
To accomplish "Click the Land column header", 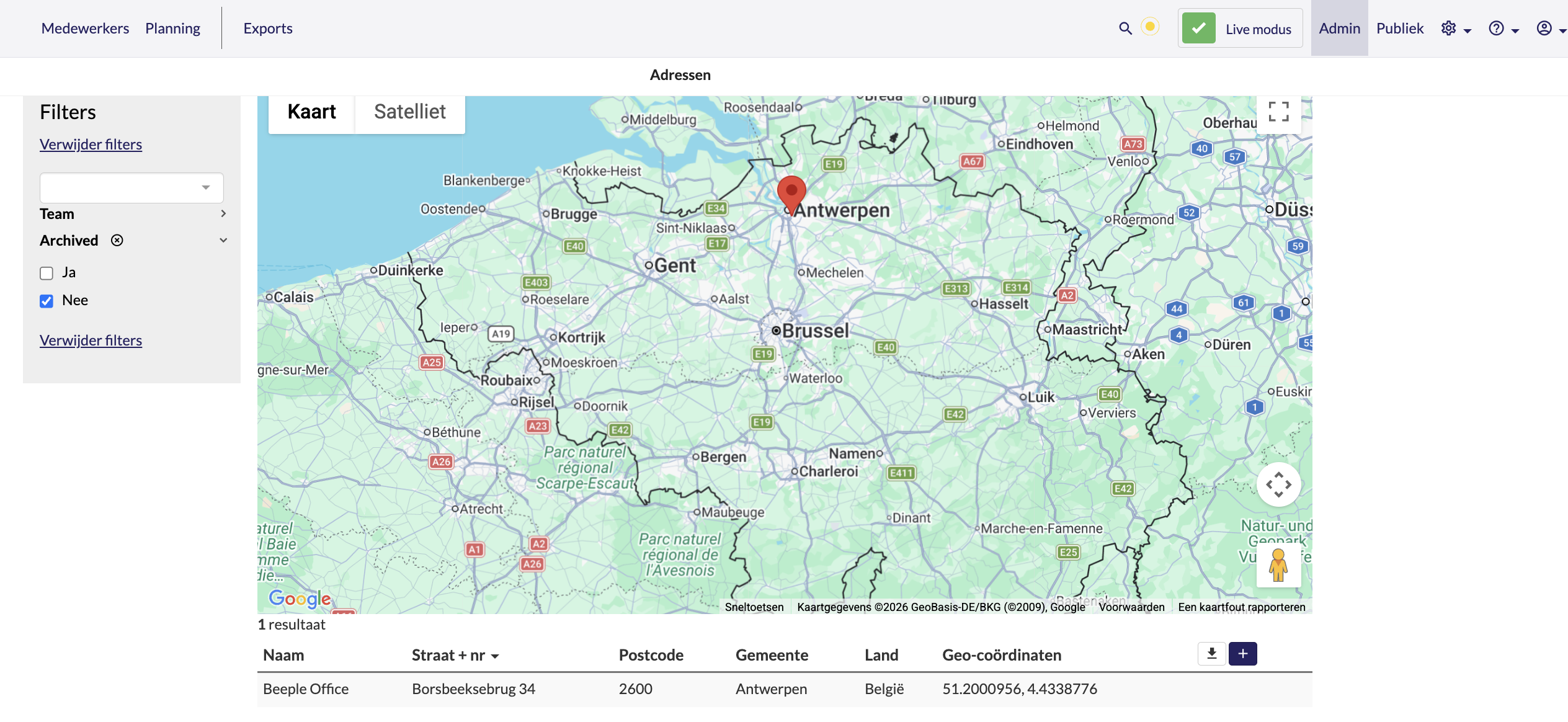I will (x=881, y=655).
